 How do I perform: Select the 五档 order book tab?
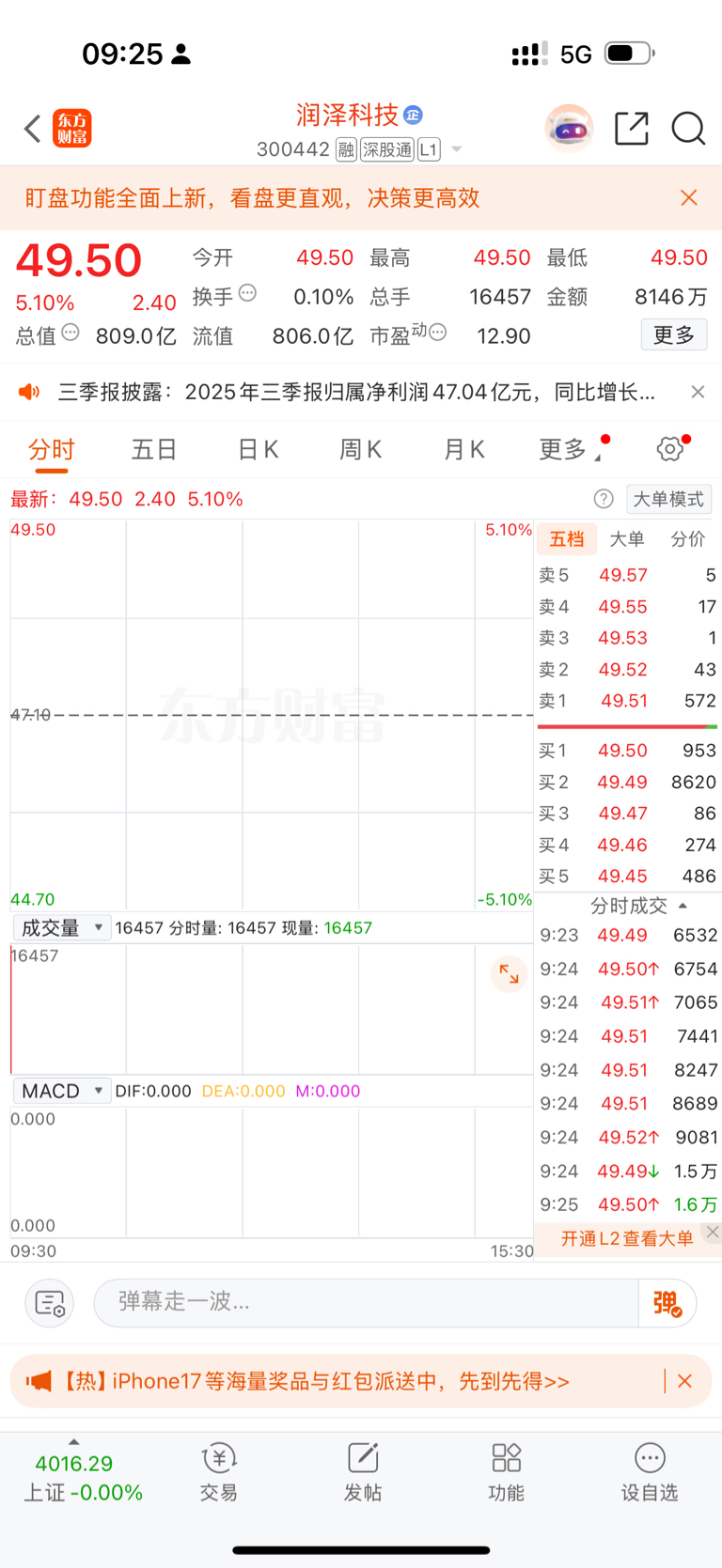coord(567,538)
